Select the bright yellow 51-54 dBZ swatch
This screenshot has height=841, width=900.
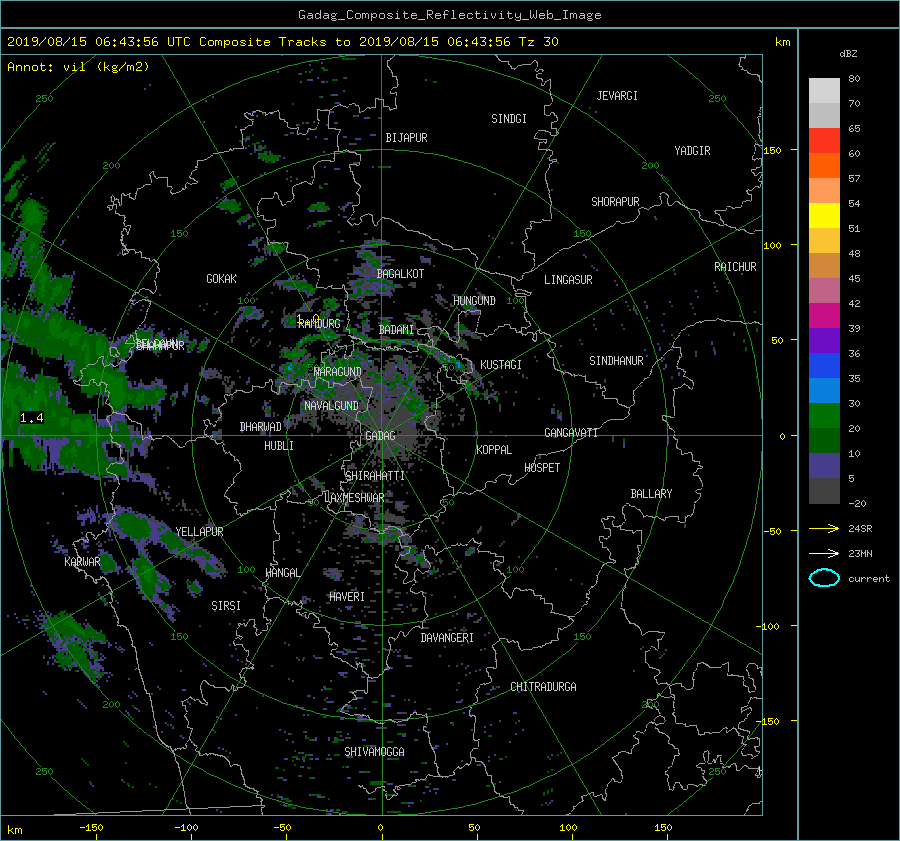pyautogui.click(x=824, y=216)
